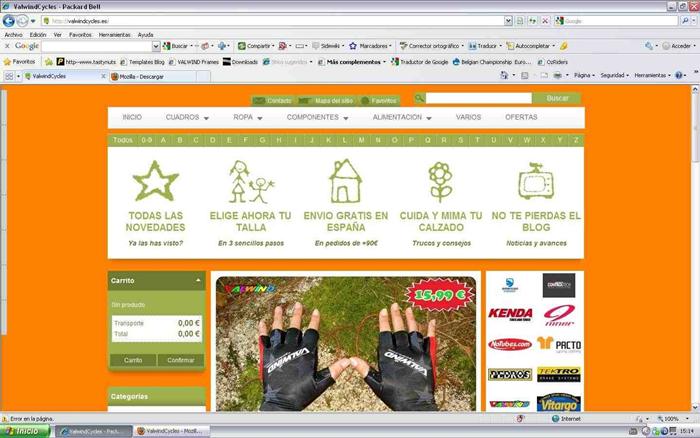700x438 pixels.
Task: Open the Seguridad command bar dropdown
Action: [x=614, y=75]
